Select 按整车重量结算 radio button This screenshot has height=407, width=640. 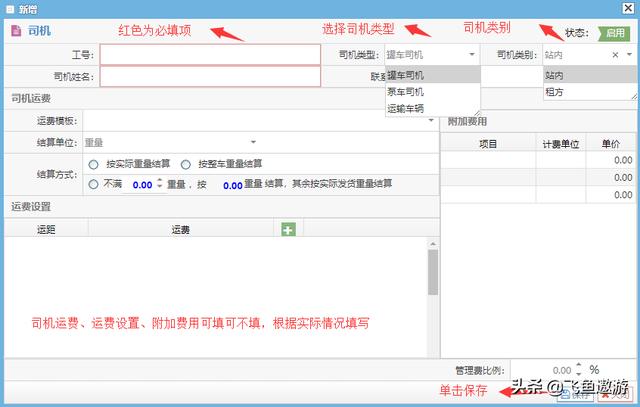coord(186,164)
